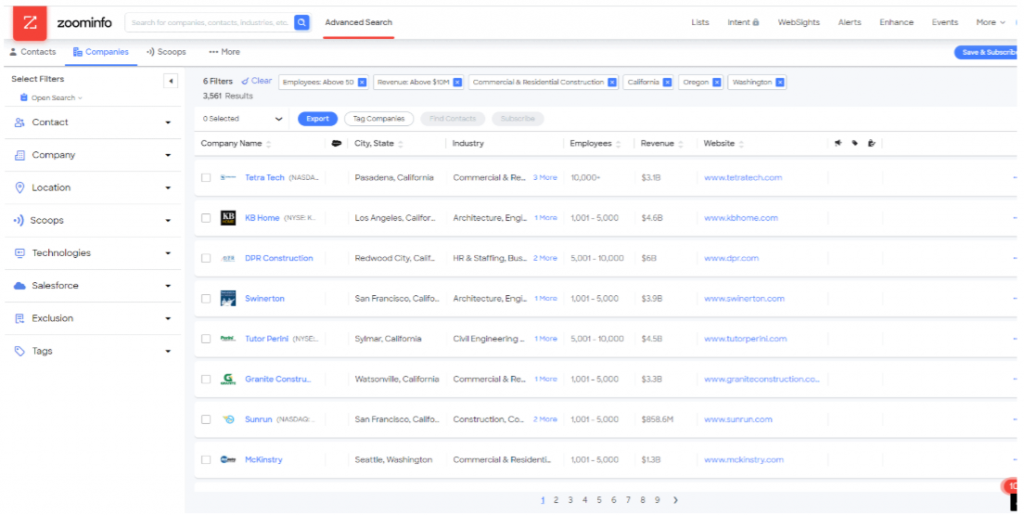Switch to the Scoops tab
Image resolution: width=1024 pixels, height=515 pixels.
[x=166, y=52]
